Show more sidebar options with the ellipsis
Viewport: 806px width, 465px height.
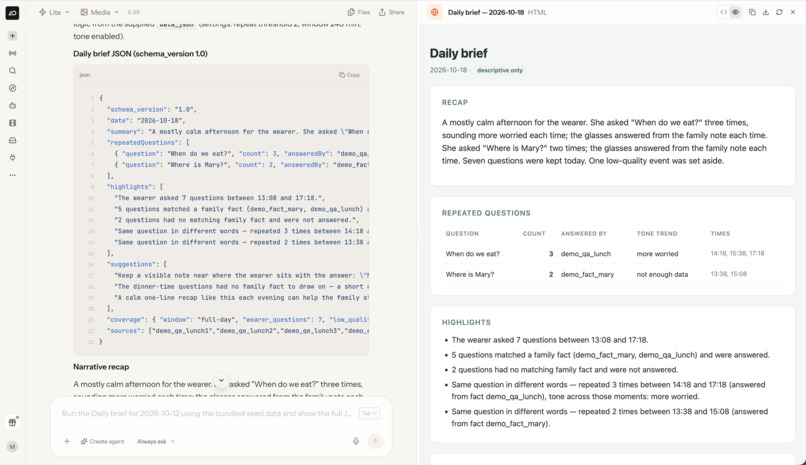pos(12,175)
